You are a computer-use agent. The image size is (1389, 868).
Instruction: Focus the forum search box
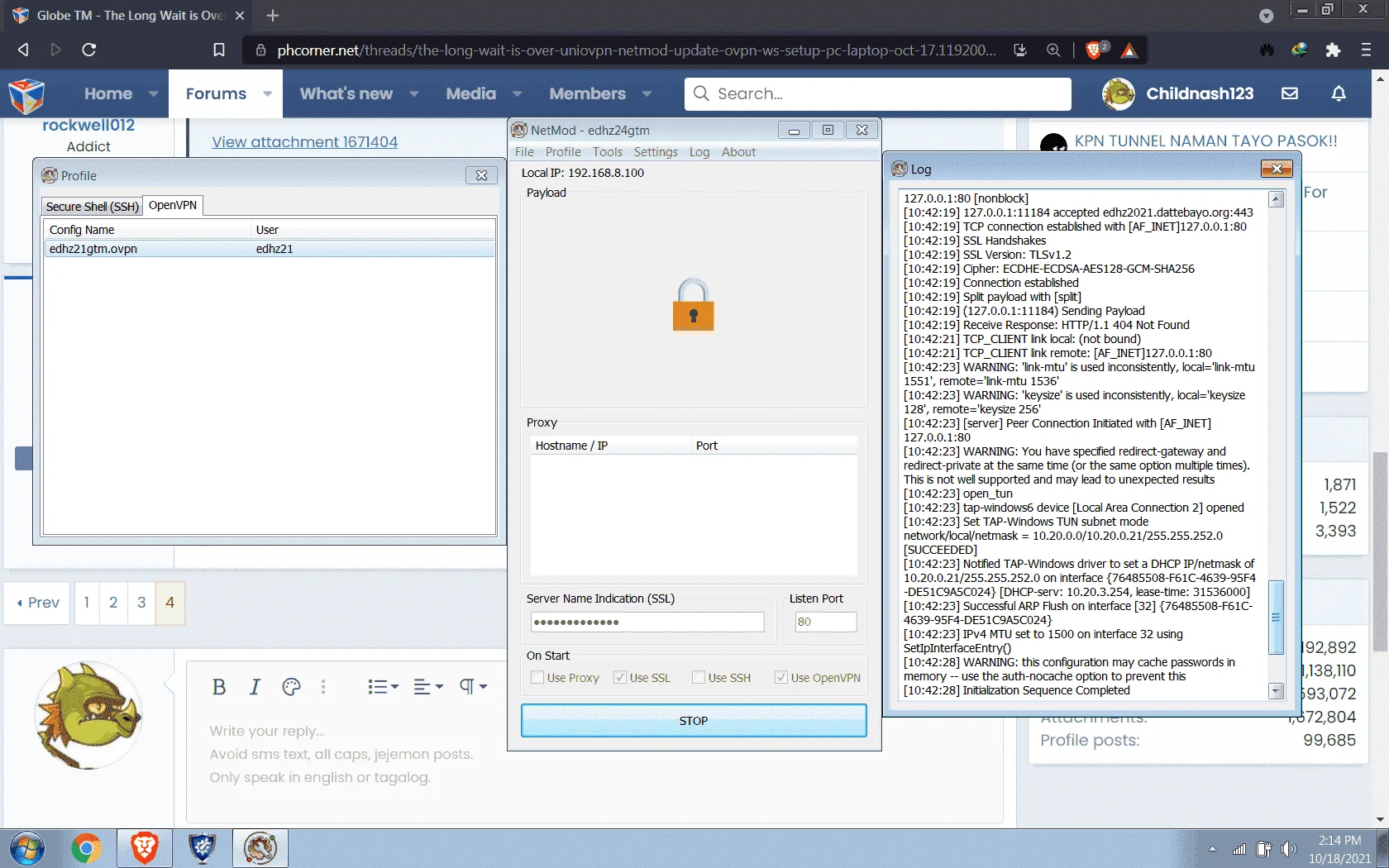877,93
